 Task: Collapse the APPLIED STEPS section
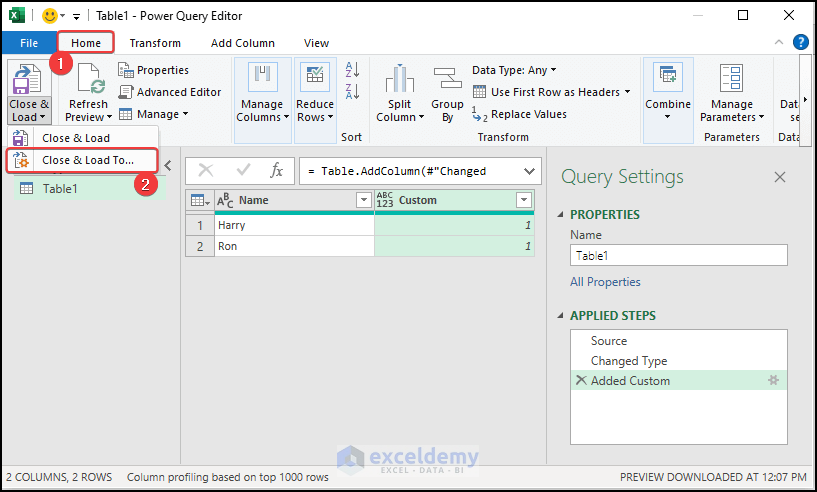coord(561,315)
